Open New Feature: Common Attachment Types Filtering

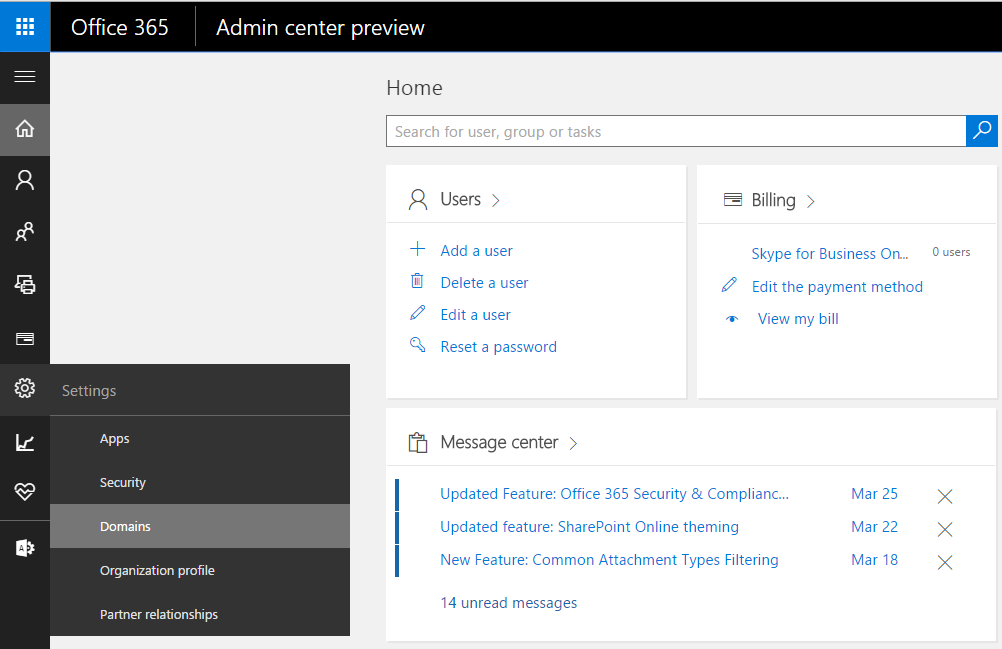(609, 560)
